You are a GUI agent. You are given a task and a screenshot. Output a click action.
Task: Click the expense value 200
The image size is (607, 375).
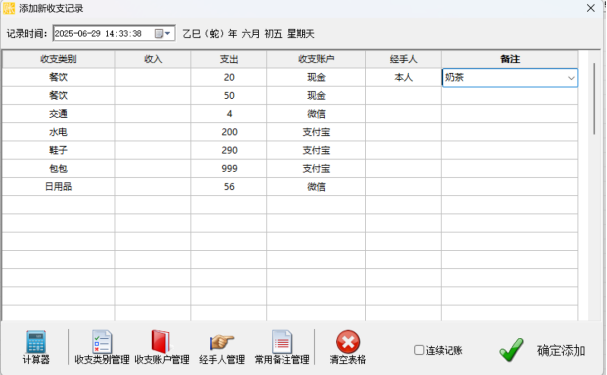(229, 132)
